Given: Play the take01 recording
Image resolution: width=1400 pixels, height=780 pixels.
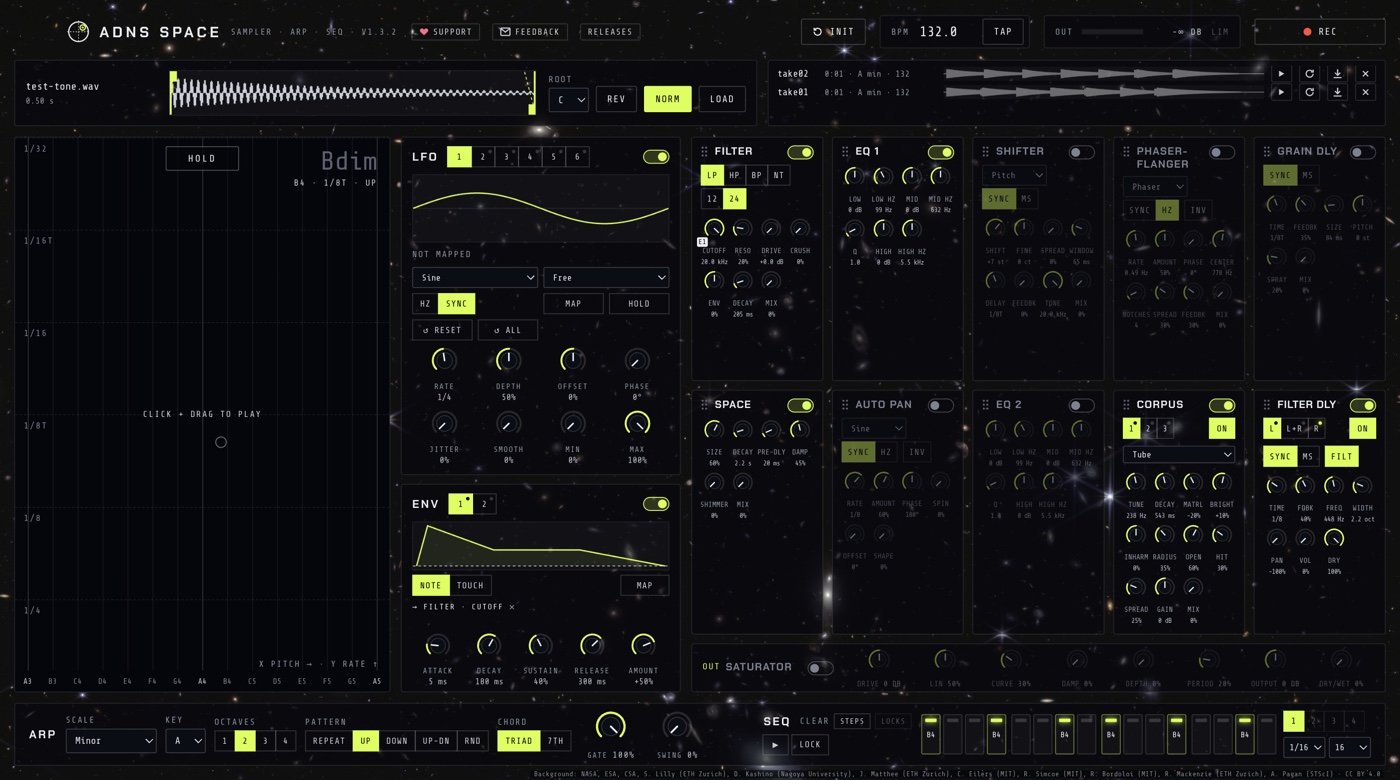Looking at the screenshot, I should click(x=1281, y=92).
